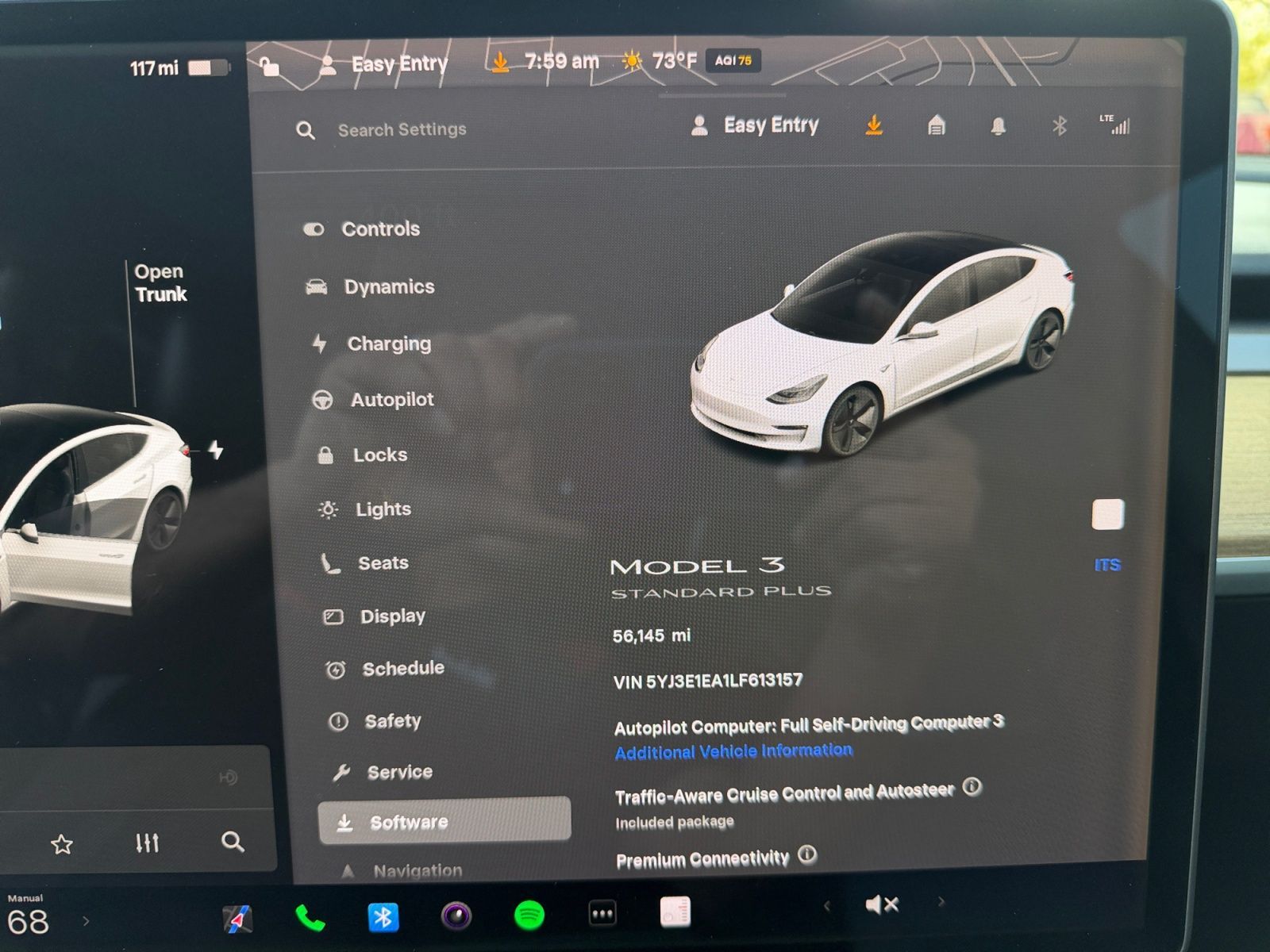1270x952 pixels.
Task: Open the HomeLink garage icon
Action: click(x=937, y=125)
